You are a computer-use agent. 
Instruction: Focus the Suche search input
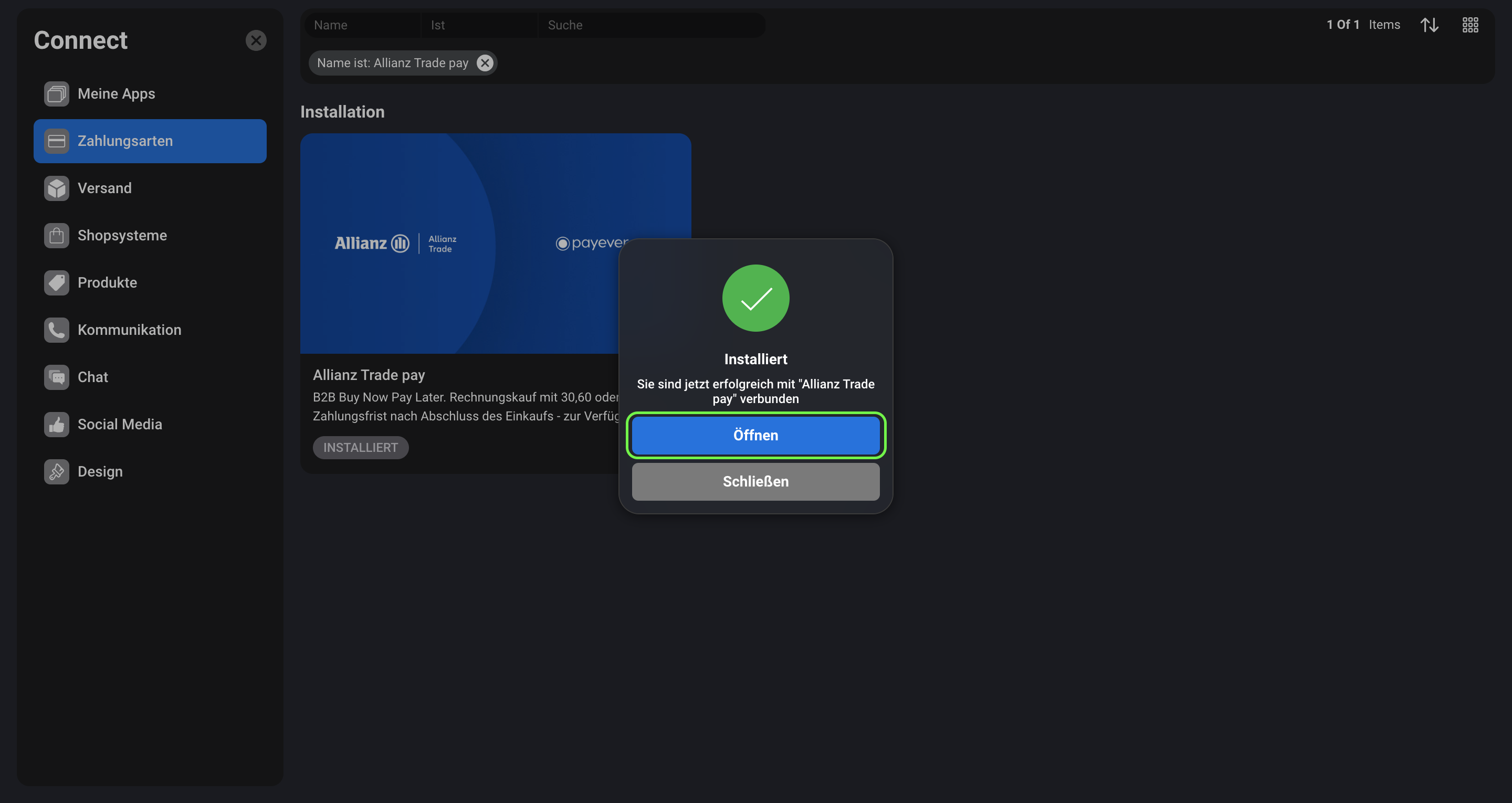[652, 25]
